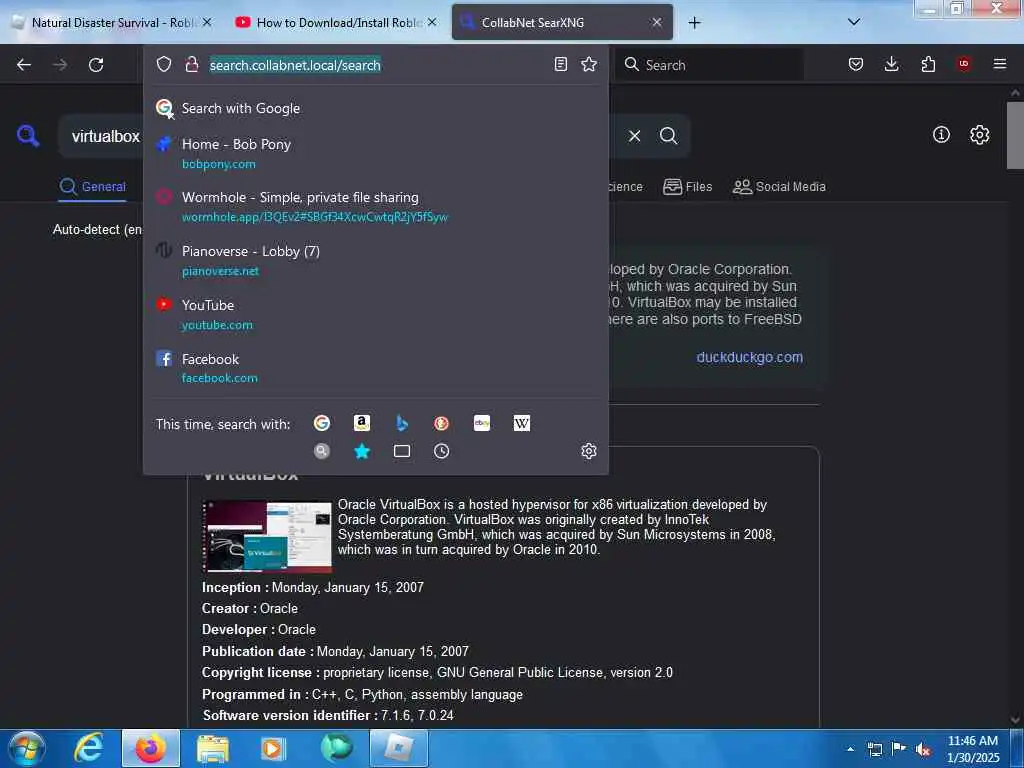Click the muted volume tray icon
Viewport: 1024px width, 768px height.
point(923,750)
